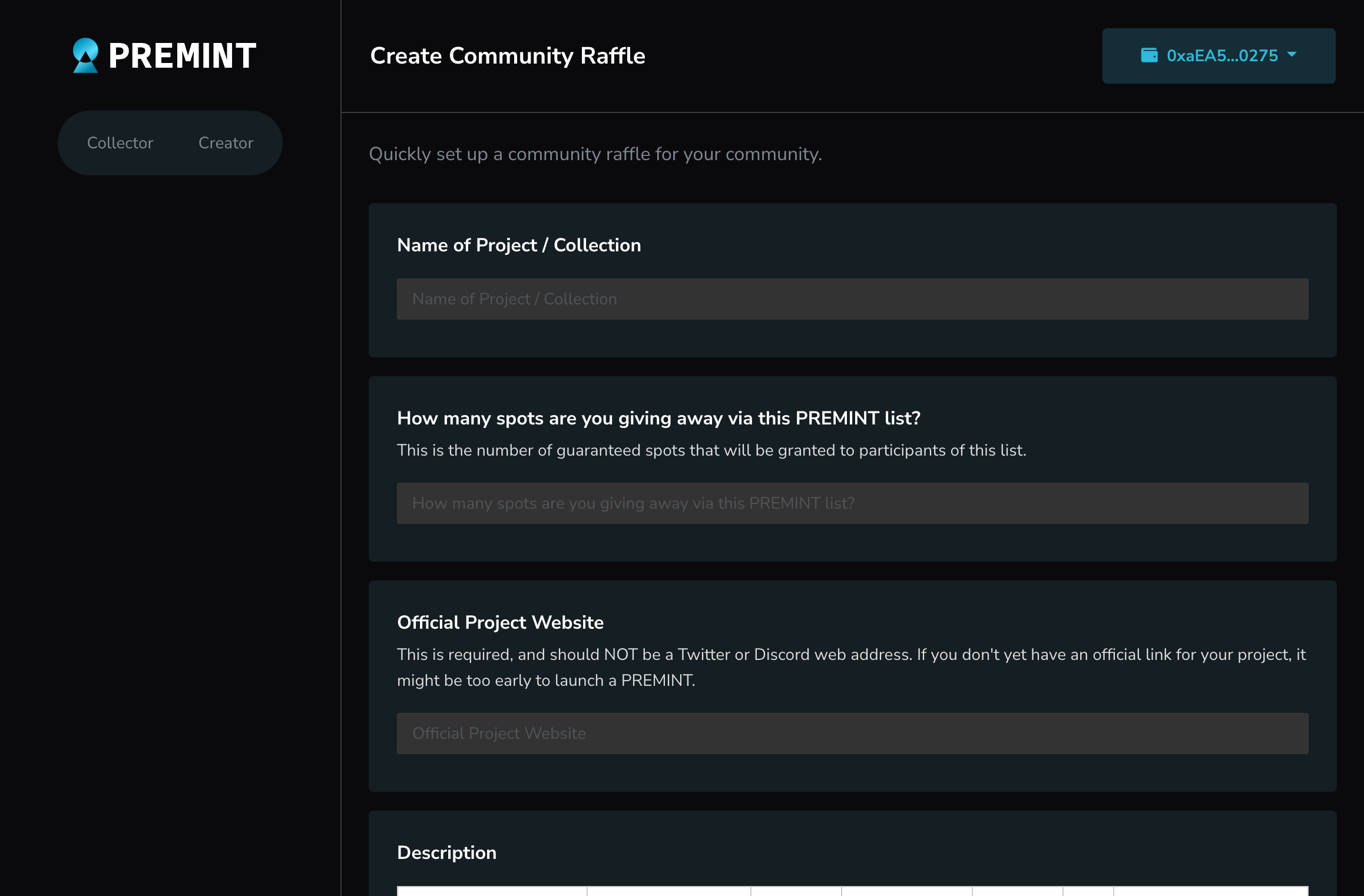
Task: Focus the Official Project Website input
Action: click(x=852, y=734)
